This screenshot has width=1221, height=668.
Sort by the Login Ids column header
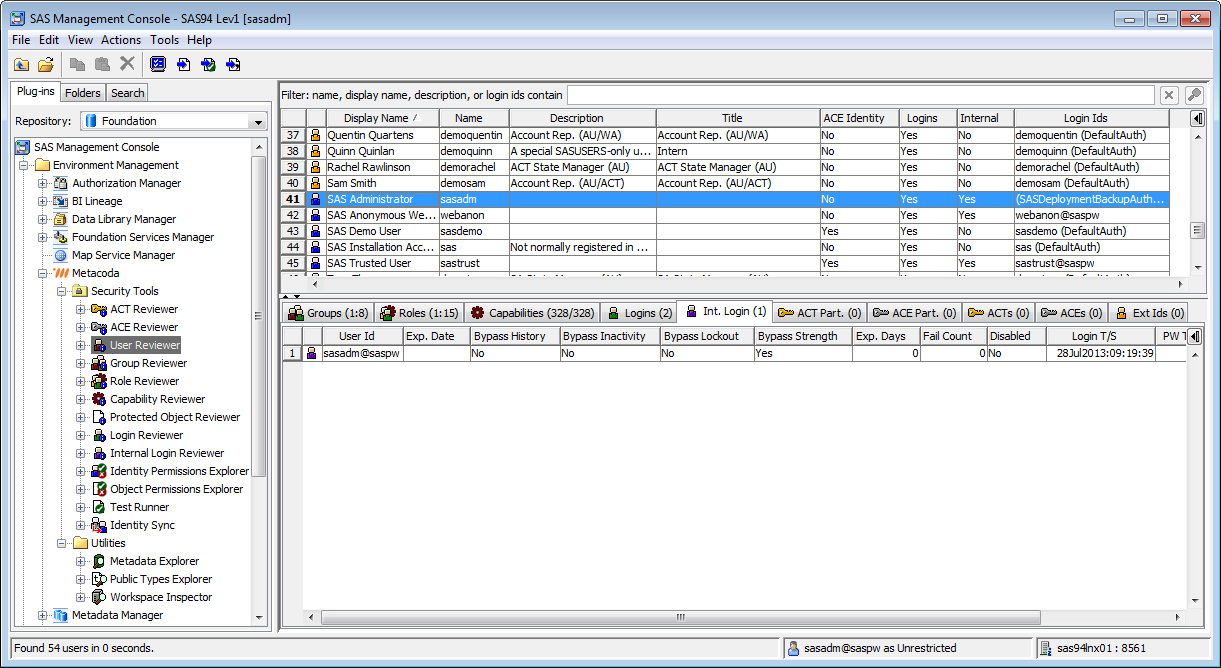(1091, 118)
